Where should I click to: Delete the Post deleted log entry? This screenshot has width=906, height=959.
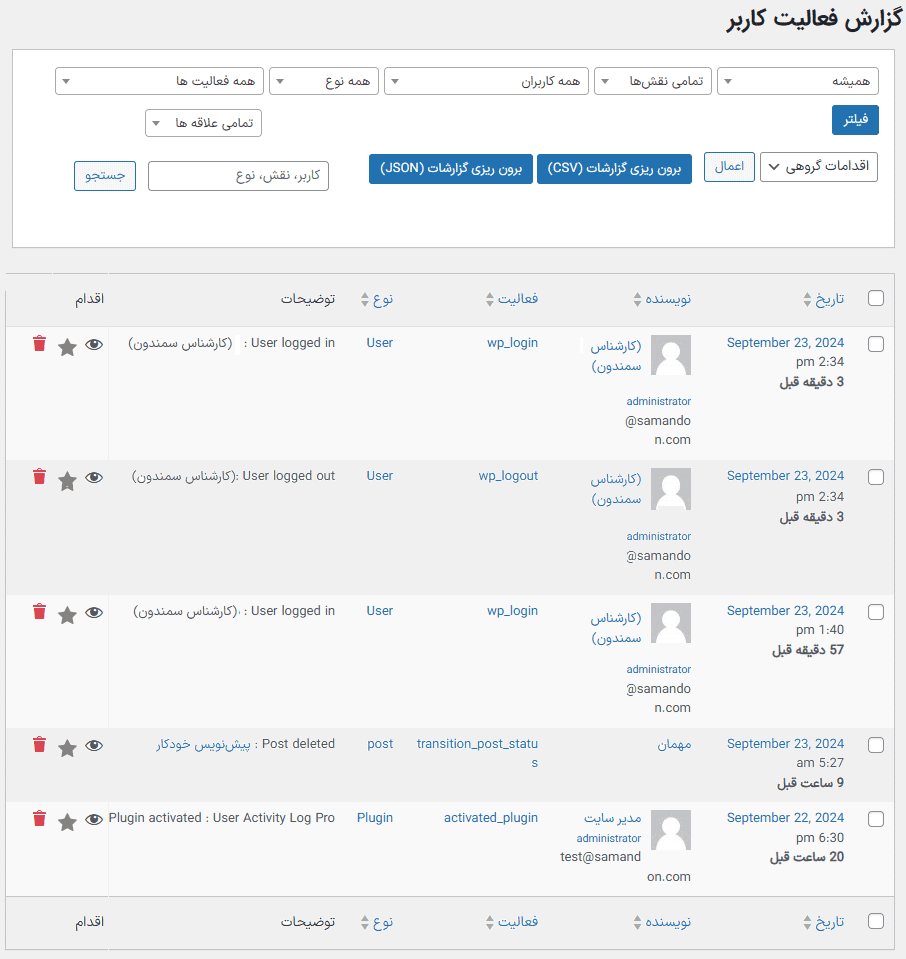click(40, 744)
